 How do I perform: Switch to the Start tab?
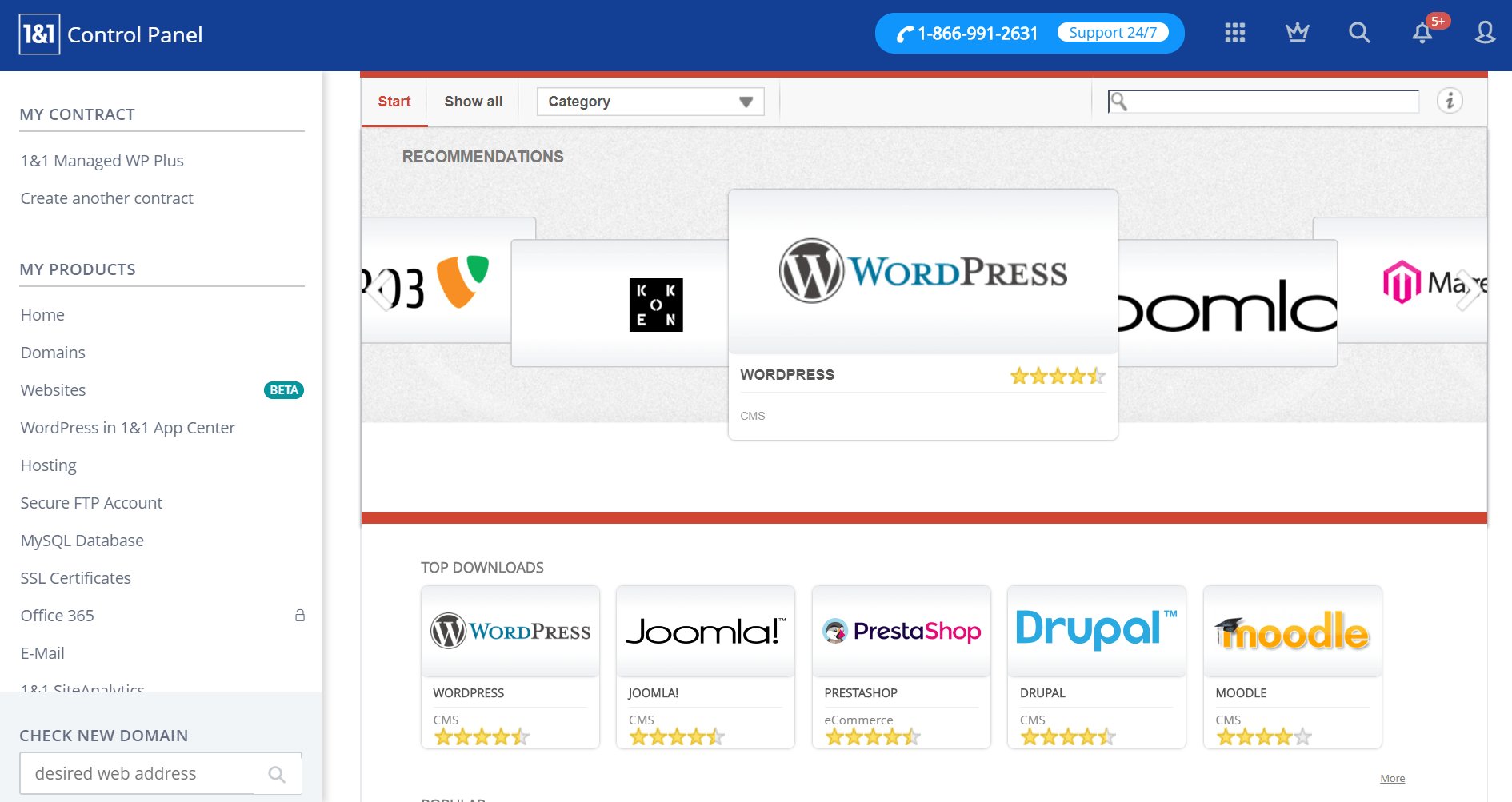394,102
